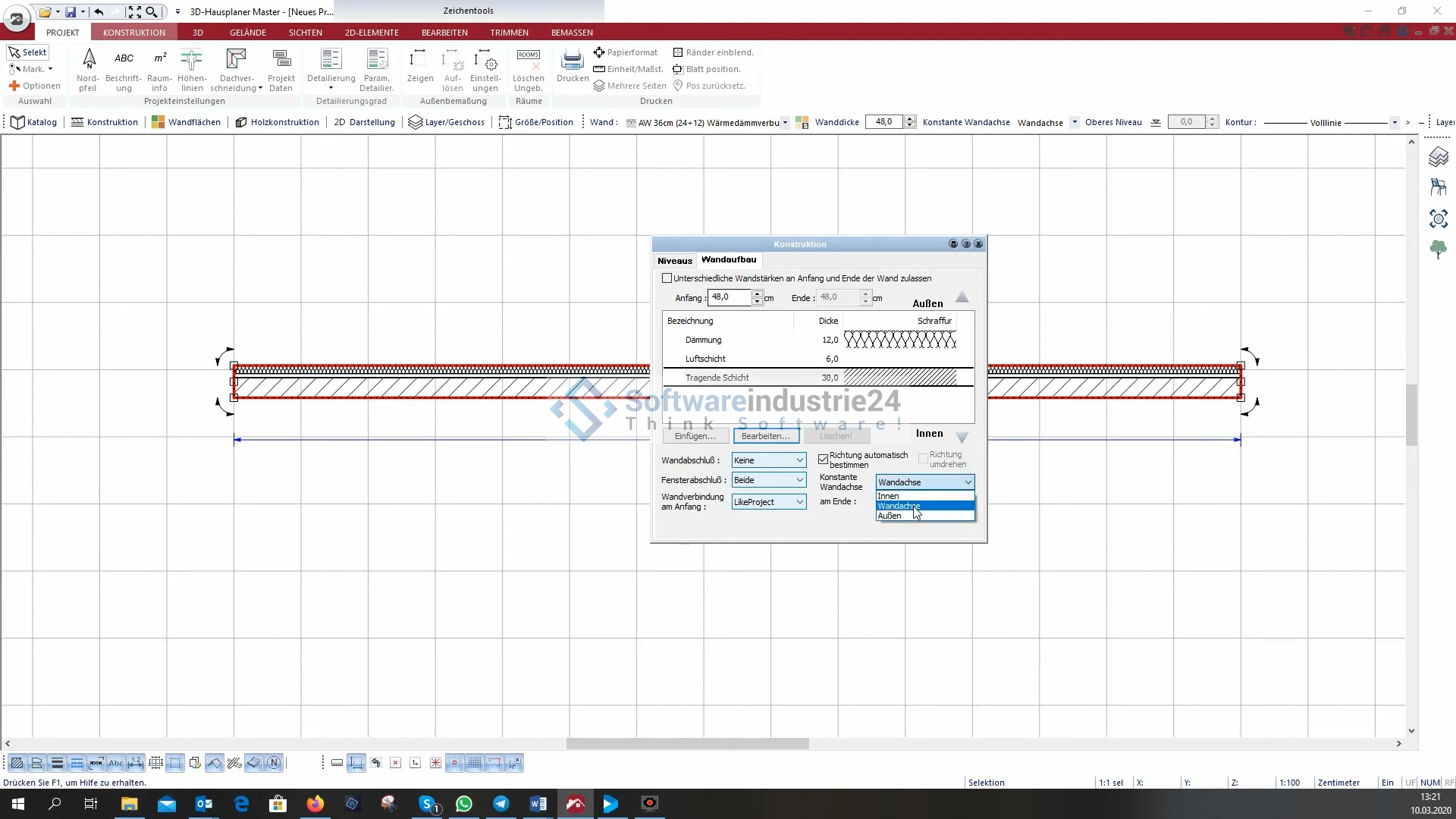Click the tree icon in right sidebar
The height and width of the screenshot is (819, 1456).
pos(1438,249)
